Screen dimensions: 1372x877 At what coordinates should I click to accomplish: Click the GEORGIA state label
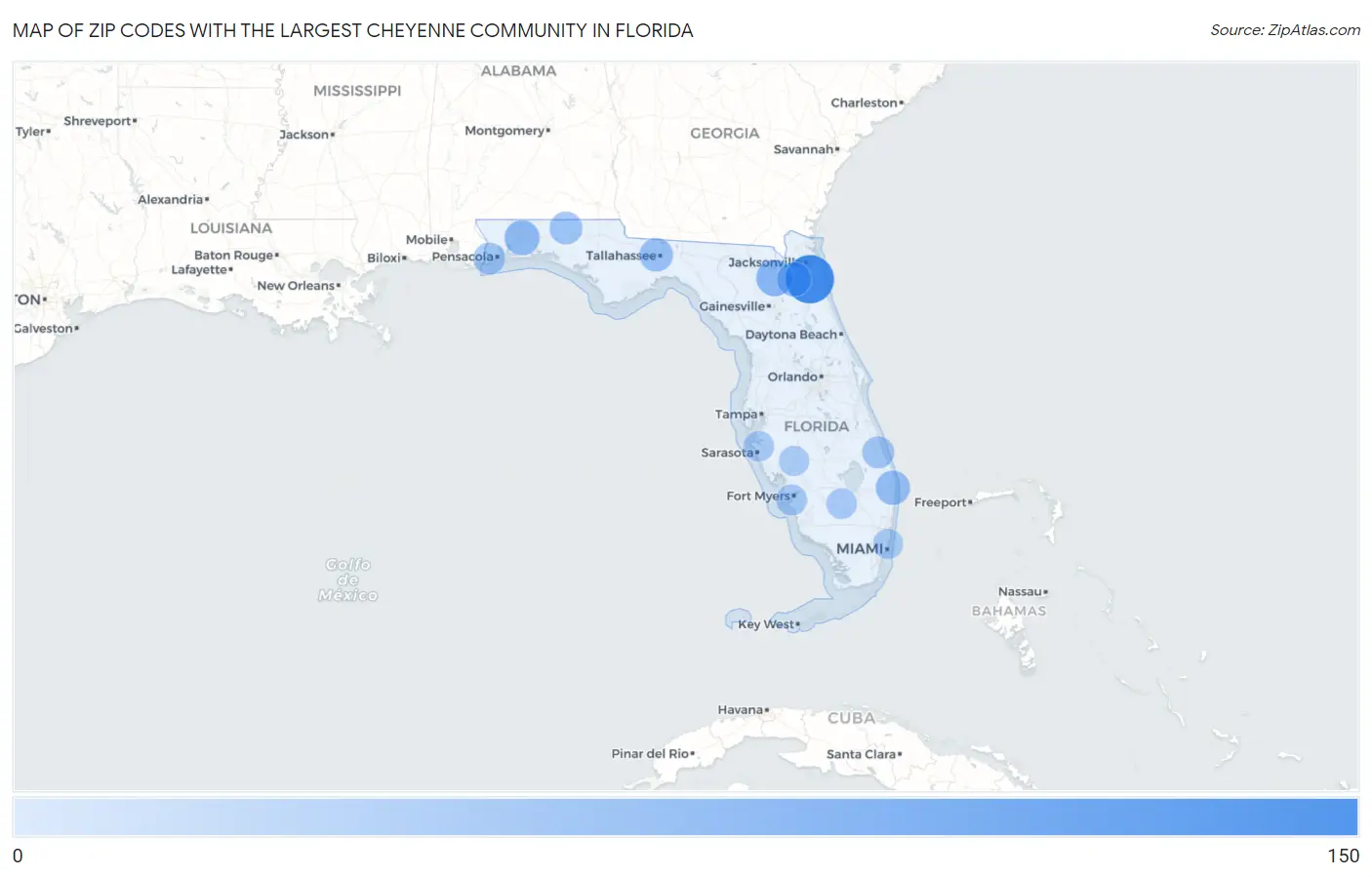tap(724, 133)
